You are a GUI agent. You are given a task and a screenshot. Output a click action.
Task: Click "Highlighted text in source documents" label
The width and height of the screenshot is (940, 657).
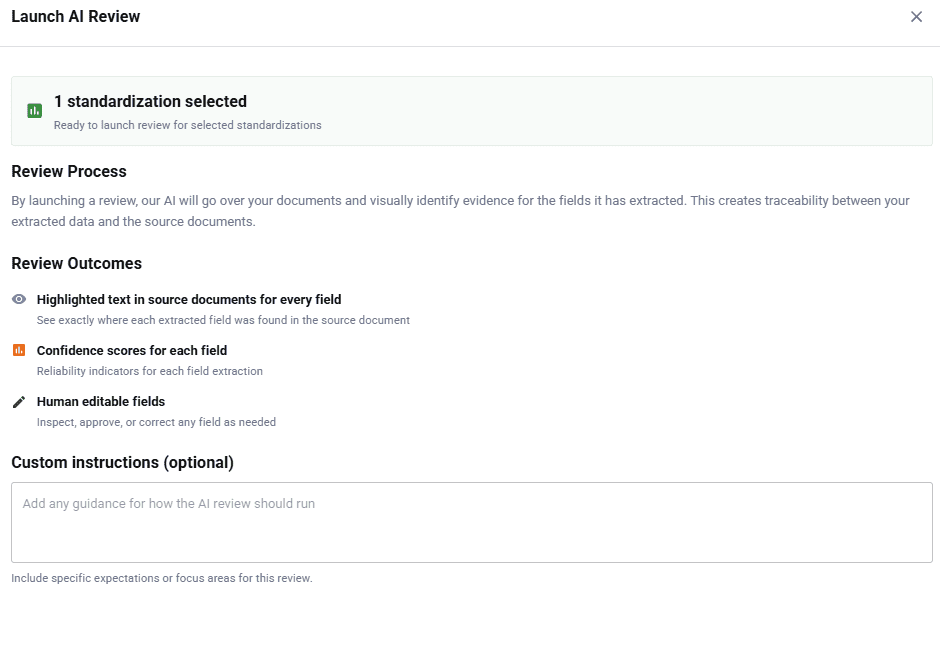click(x=189, y=299)
